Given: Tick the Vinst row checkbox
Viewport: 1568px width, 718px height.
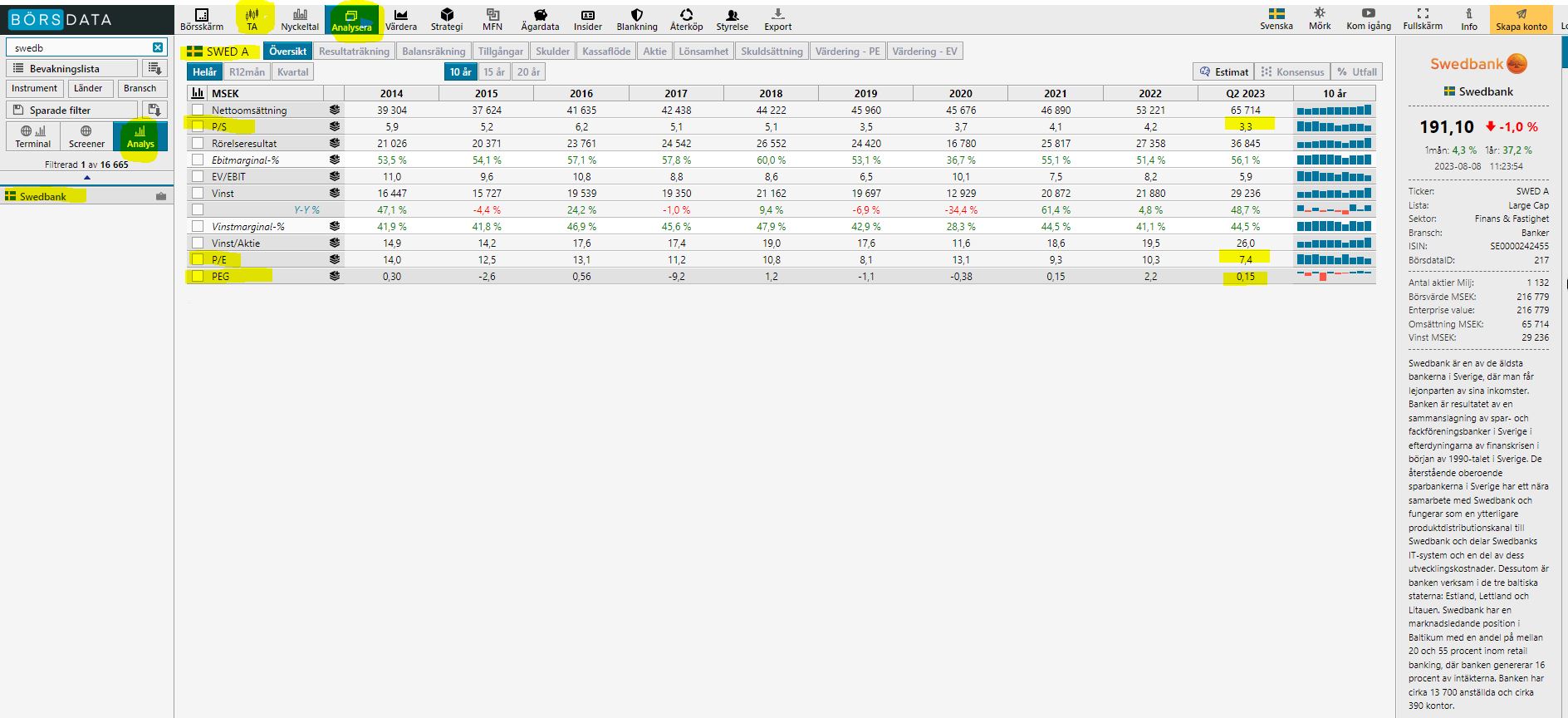Looking at the screenshot, I should point(198,193).
